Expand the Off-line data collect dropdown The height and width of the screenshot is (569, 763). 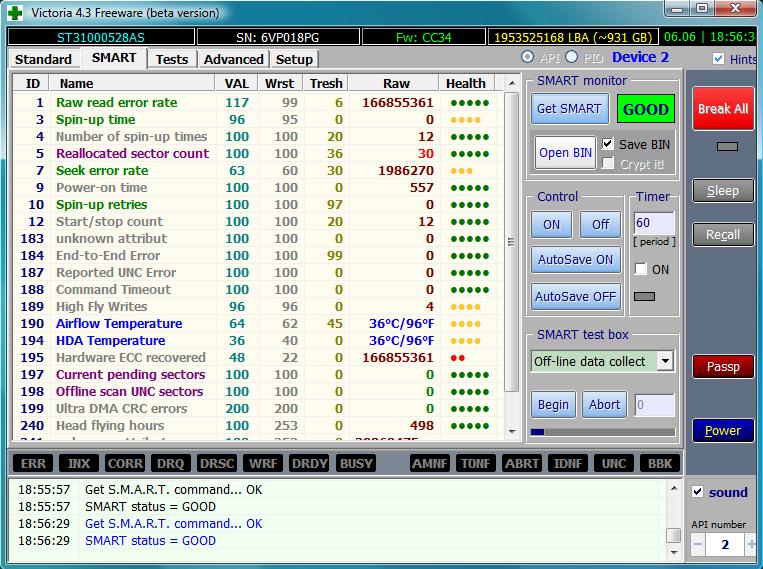(x=665, y=361)
